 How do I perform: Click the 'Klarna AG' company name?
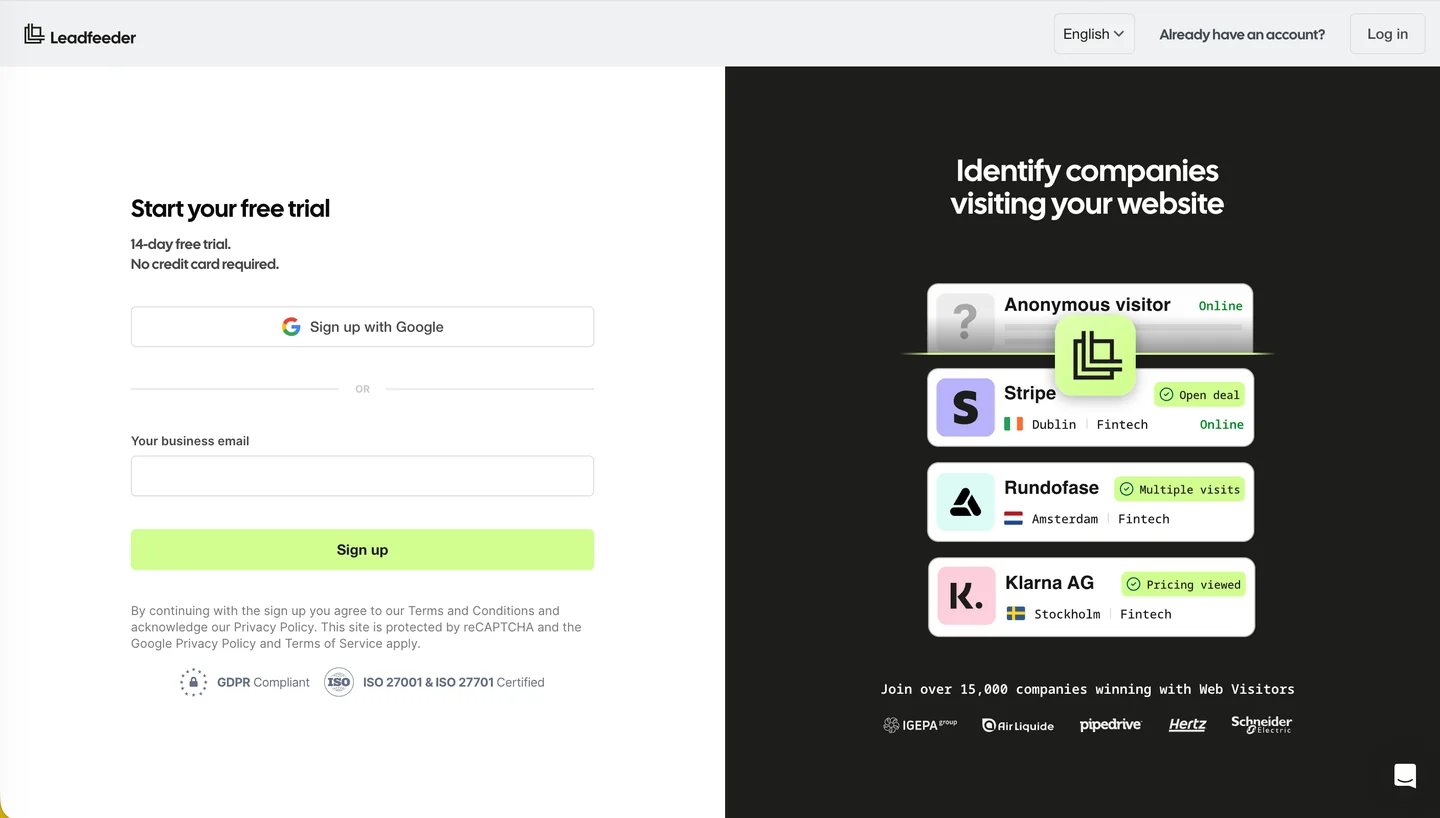[x=1049, y=583]
